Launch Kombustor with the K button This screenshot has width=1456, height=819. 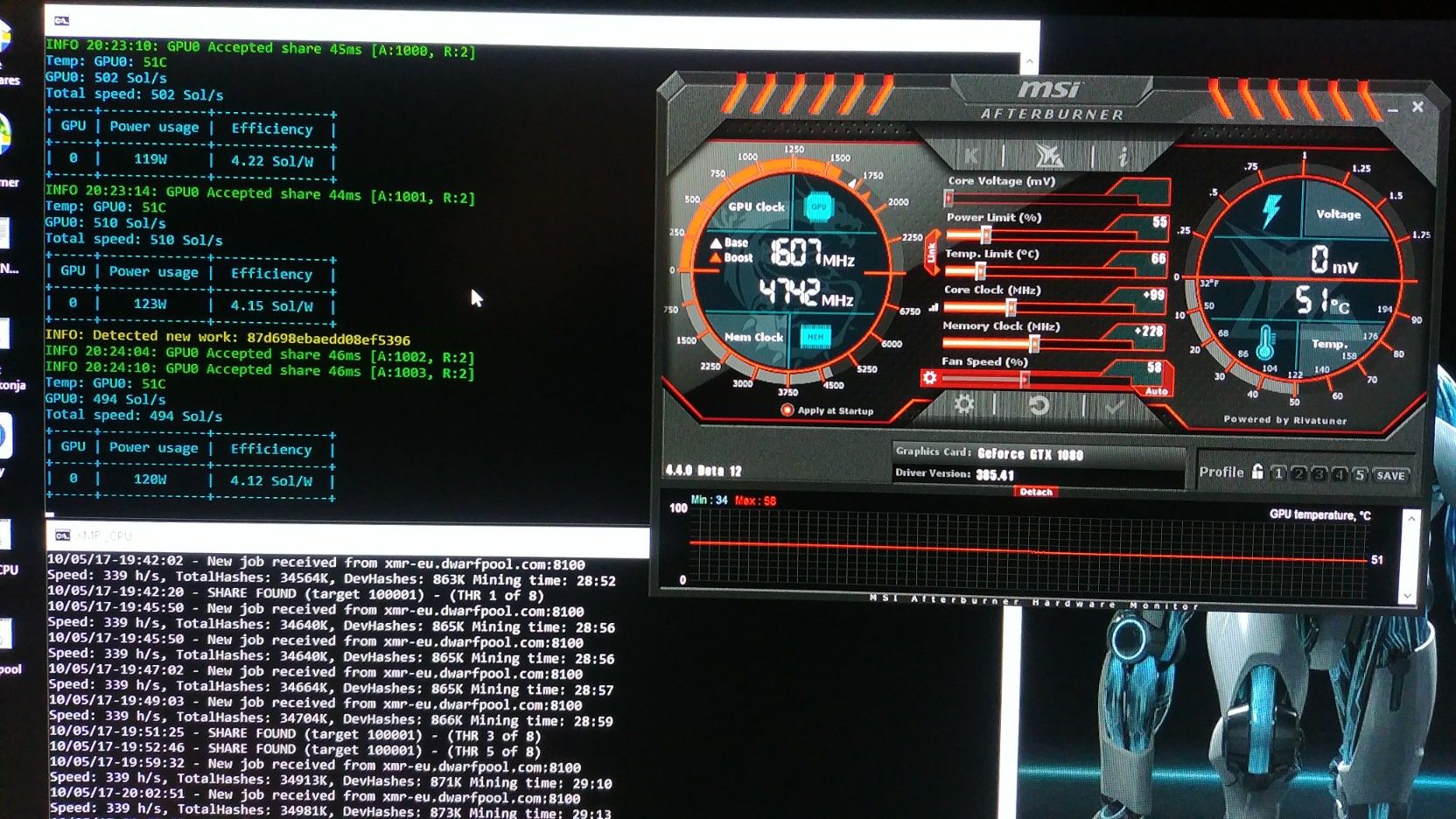click(971, 157)
